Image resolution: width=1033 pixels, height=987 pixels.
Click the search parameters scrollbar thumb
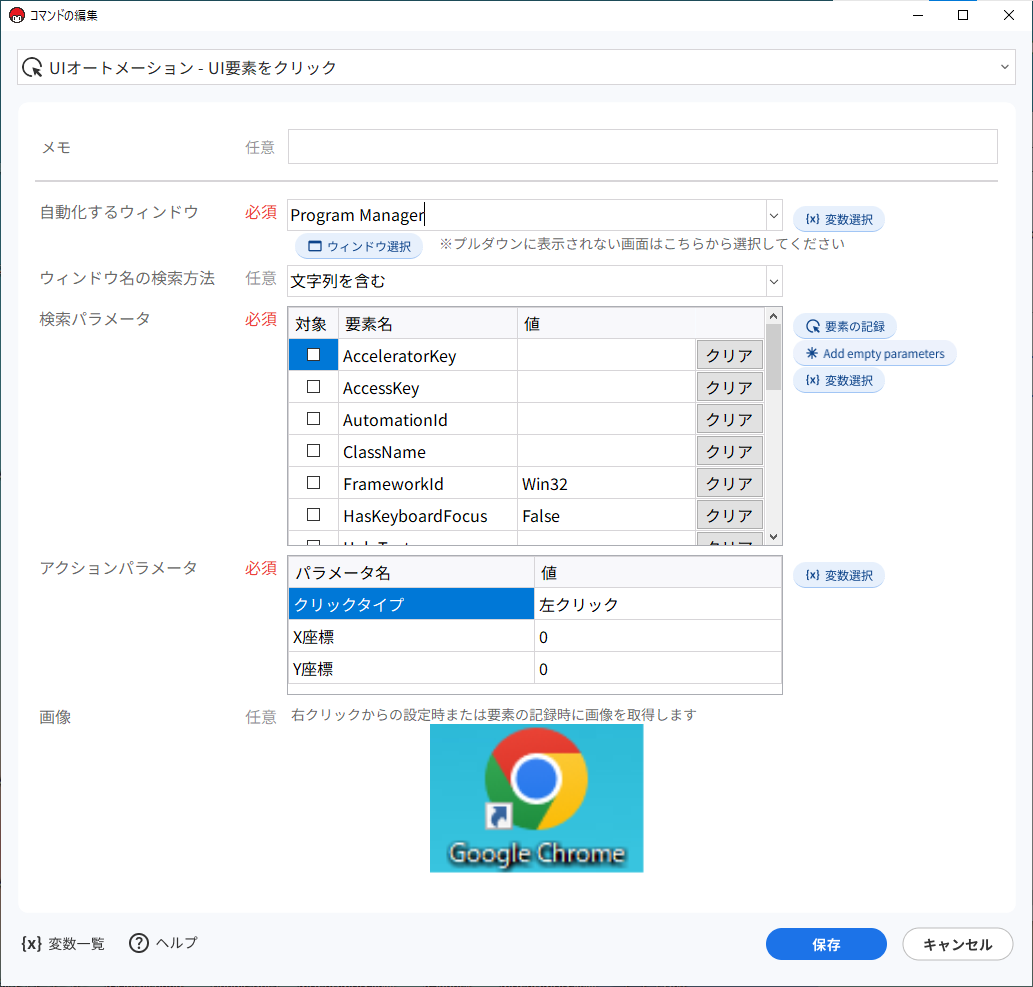(773, 357)
